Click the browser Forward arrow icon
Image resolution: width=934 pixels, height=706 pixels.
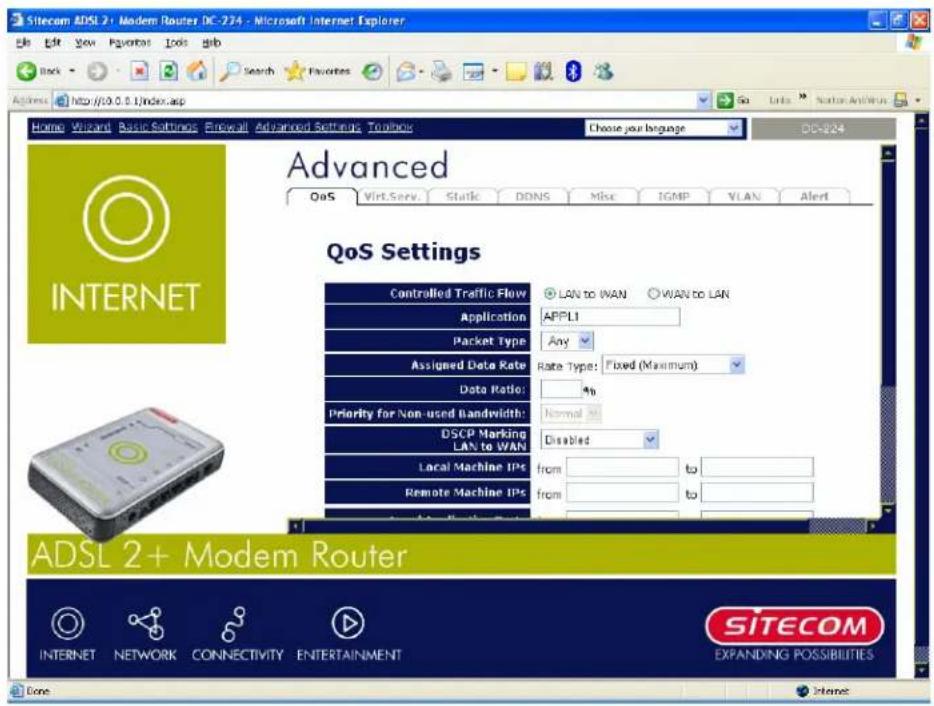(97, 71)
